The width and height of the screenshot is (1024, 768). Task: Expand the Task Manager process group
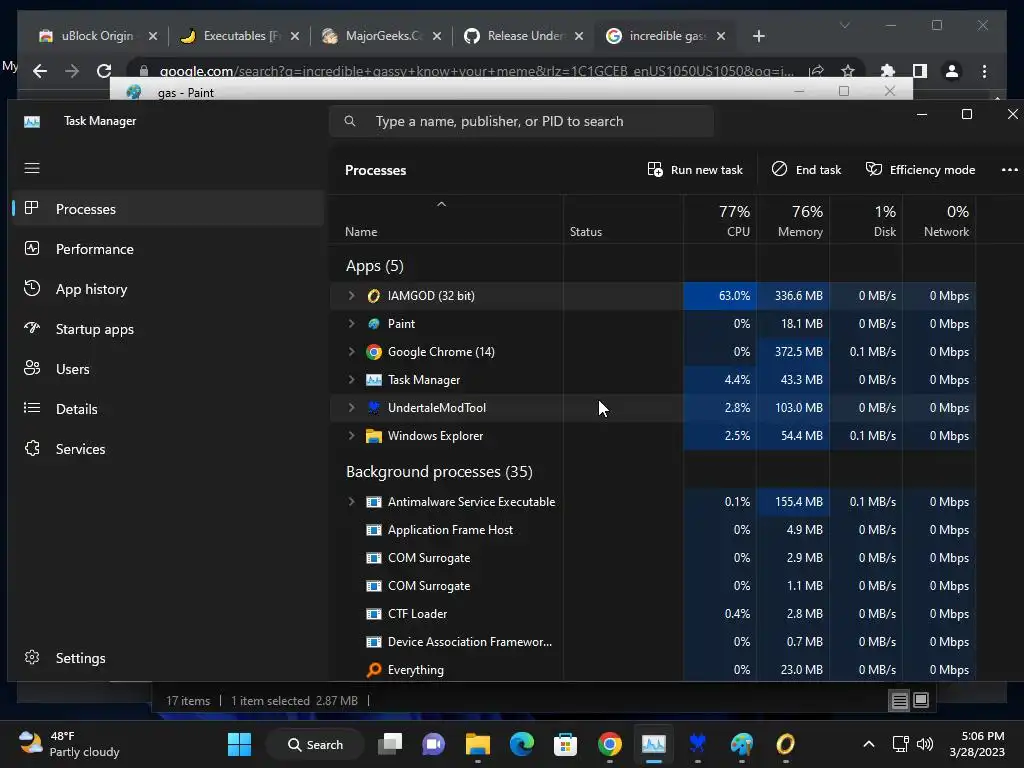click(x=351, y=379)
